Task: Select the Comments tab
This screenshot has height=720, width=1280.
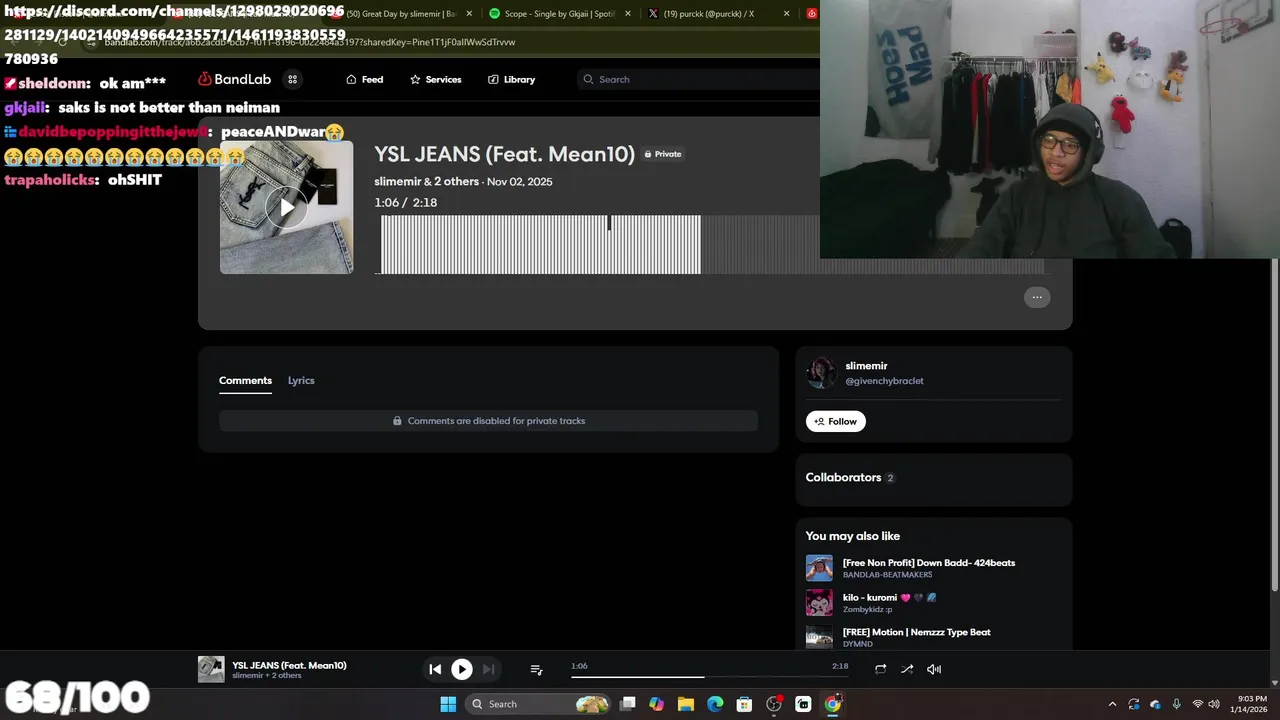Action: [x=245, y=380]
